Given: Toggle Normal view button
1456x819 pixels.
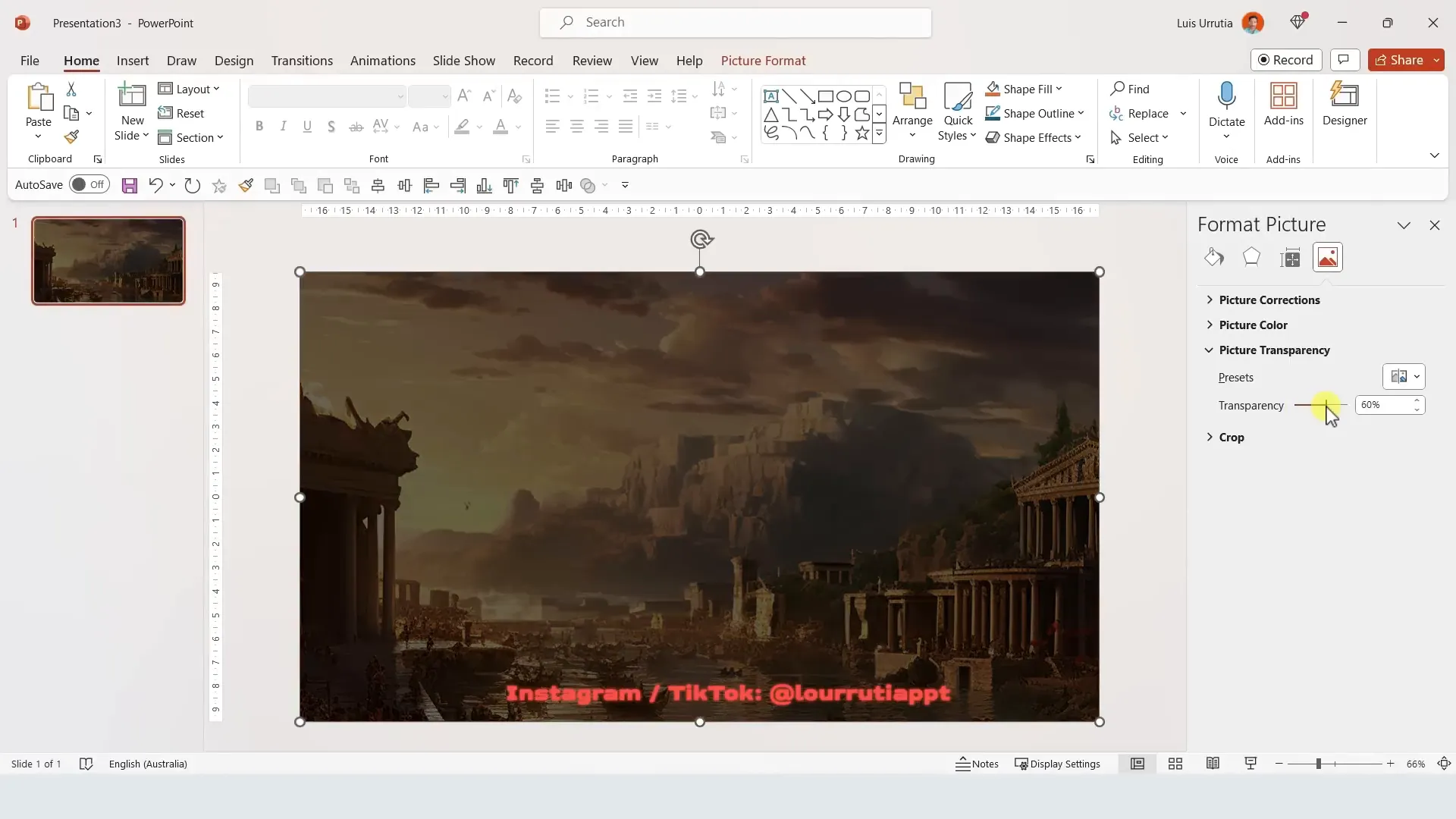Looking at the screenshot, I should (x=1137, y=764).
